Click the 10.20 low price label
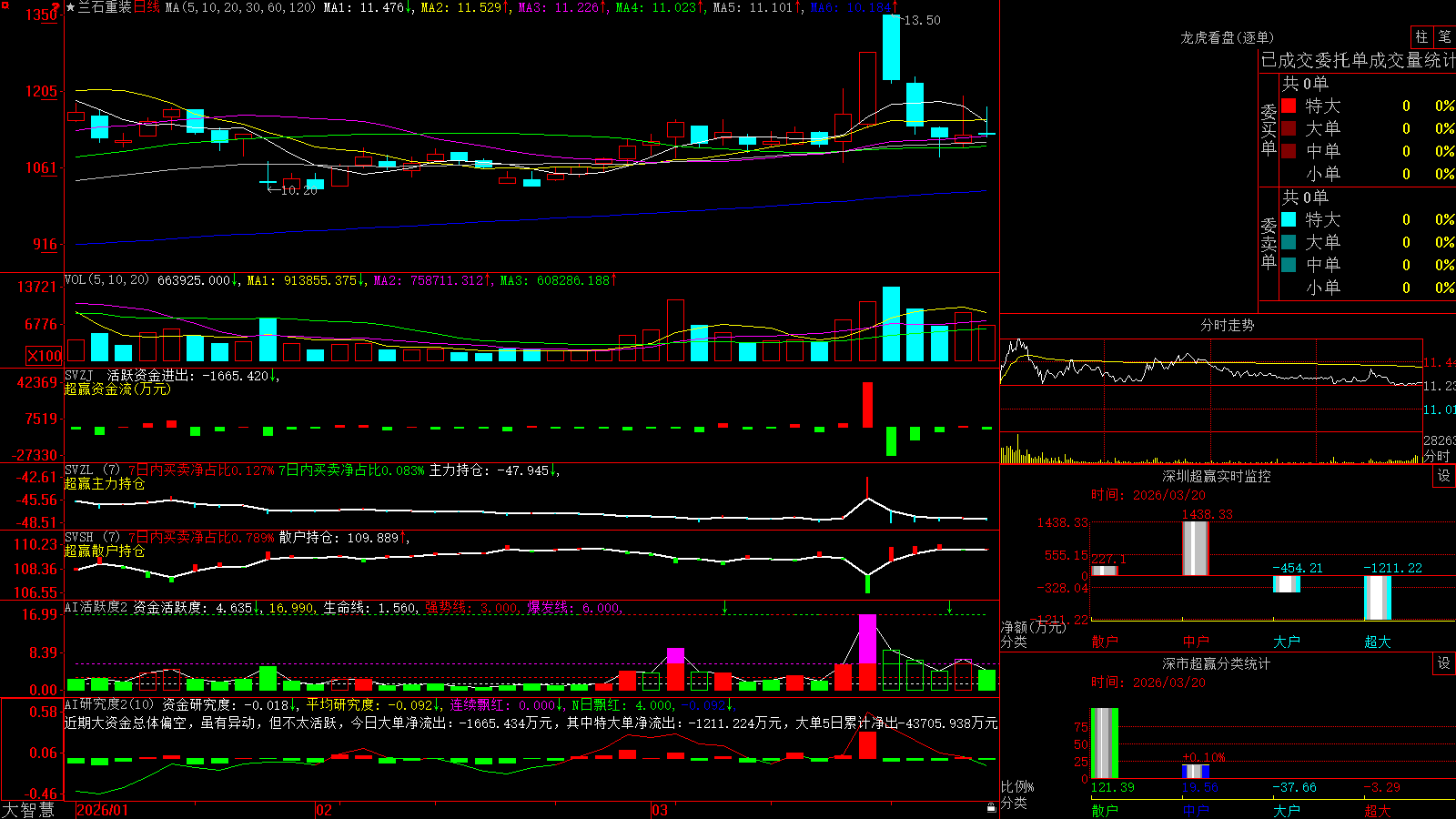Viewport: 1456px width, 819px height. pyautogui.click(x=298, y=190)
